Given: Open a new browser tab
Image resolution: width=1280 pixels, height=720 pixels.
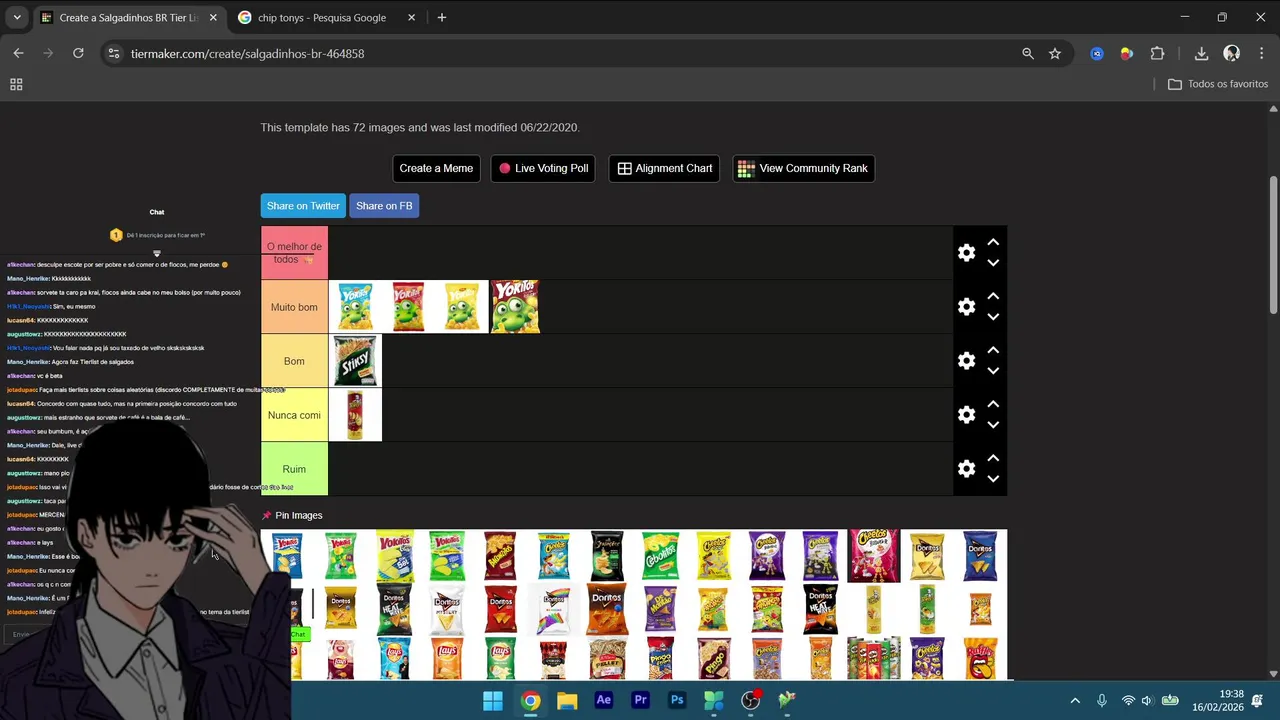Looking at the screenshot, I should click(442, 17).
